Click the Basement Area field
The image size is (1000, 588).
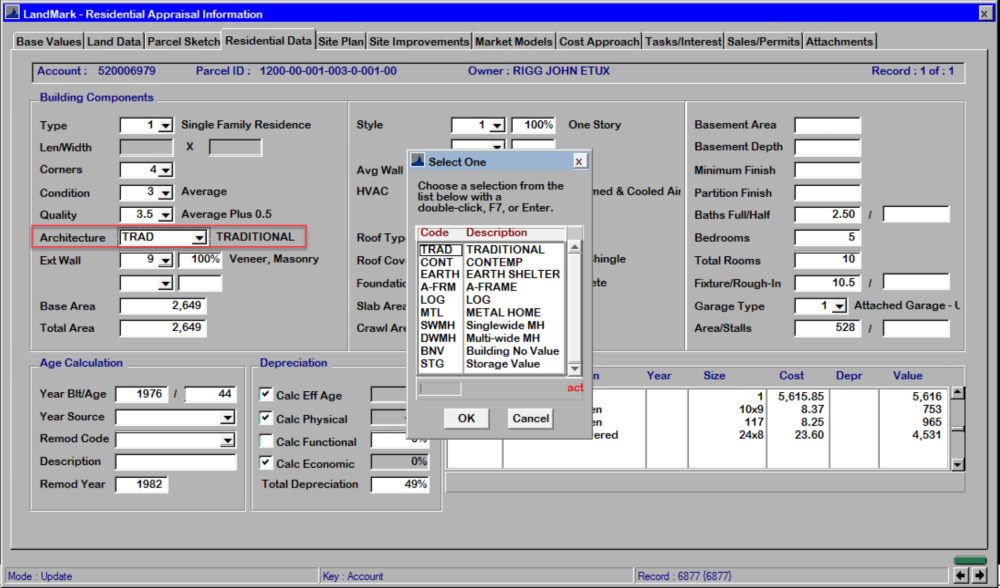pos(827,126)
